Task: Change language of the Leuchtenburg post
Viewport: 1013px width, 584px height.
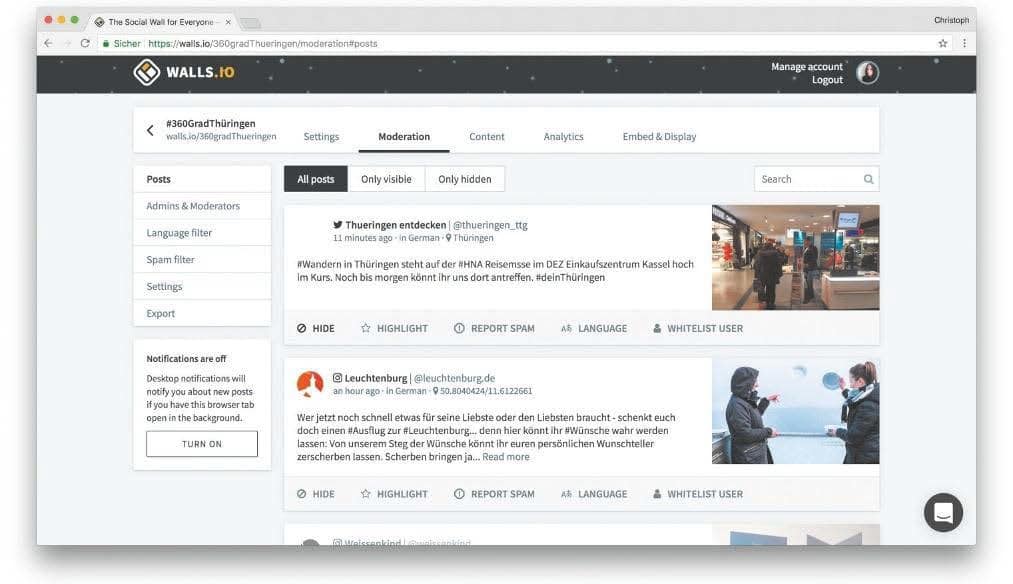Action: pos(594,494)
